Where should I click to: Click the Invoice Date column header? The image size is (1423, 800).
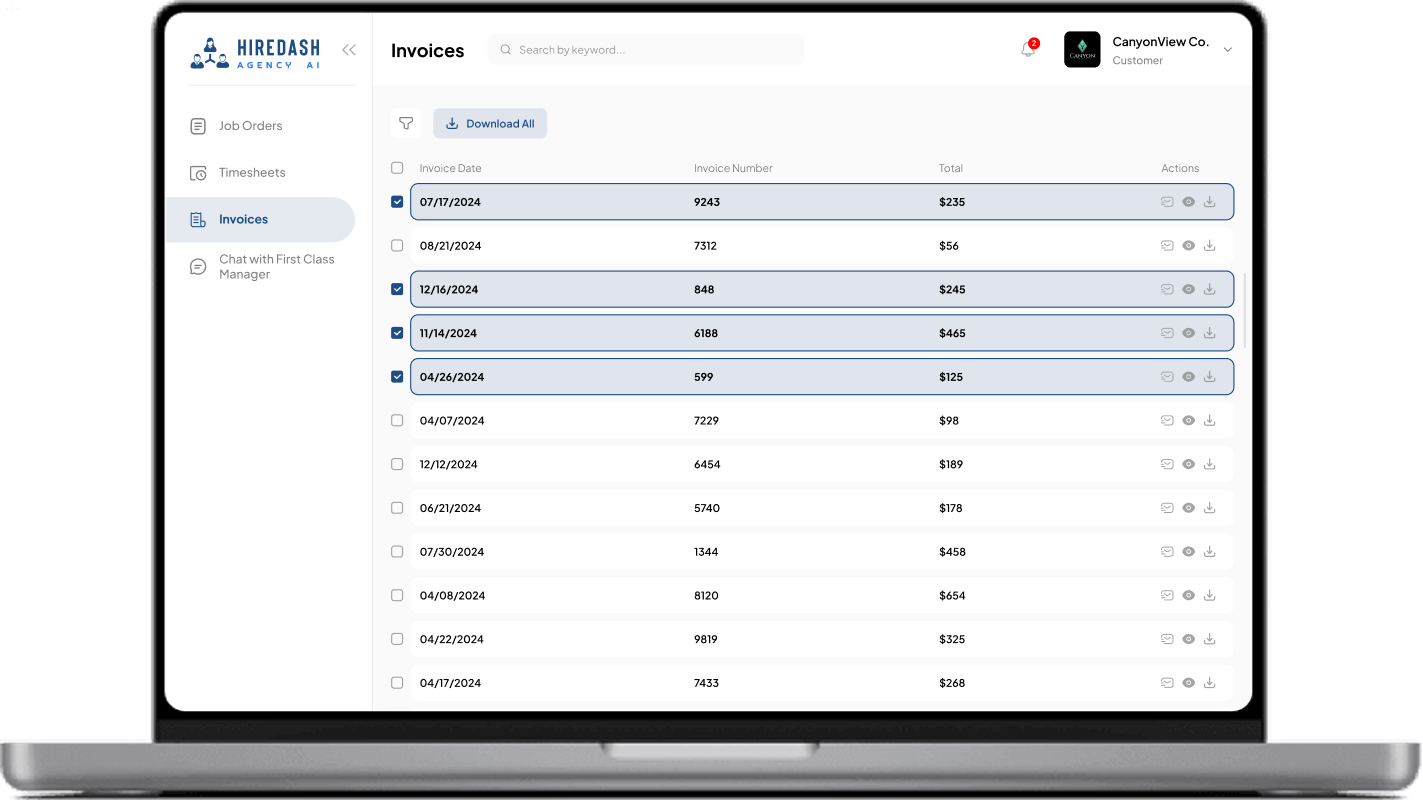[451, 168]
